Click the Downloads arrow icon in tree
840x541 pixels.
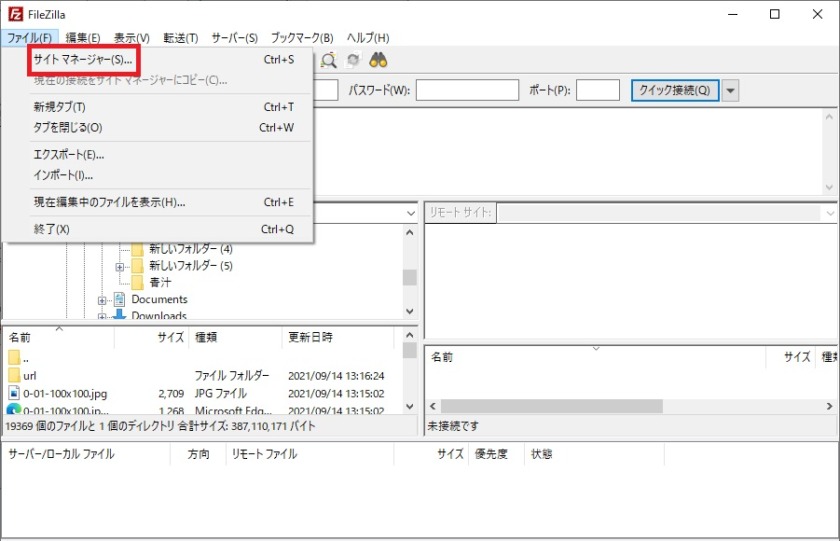119,314
